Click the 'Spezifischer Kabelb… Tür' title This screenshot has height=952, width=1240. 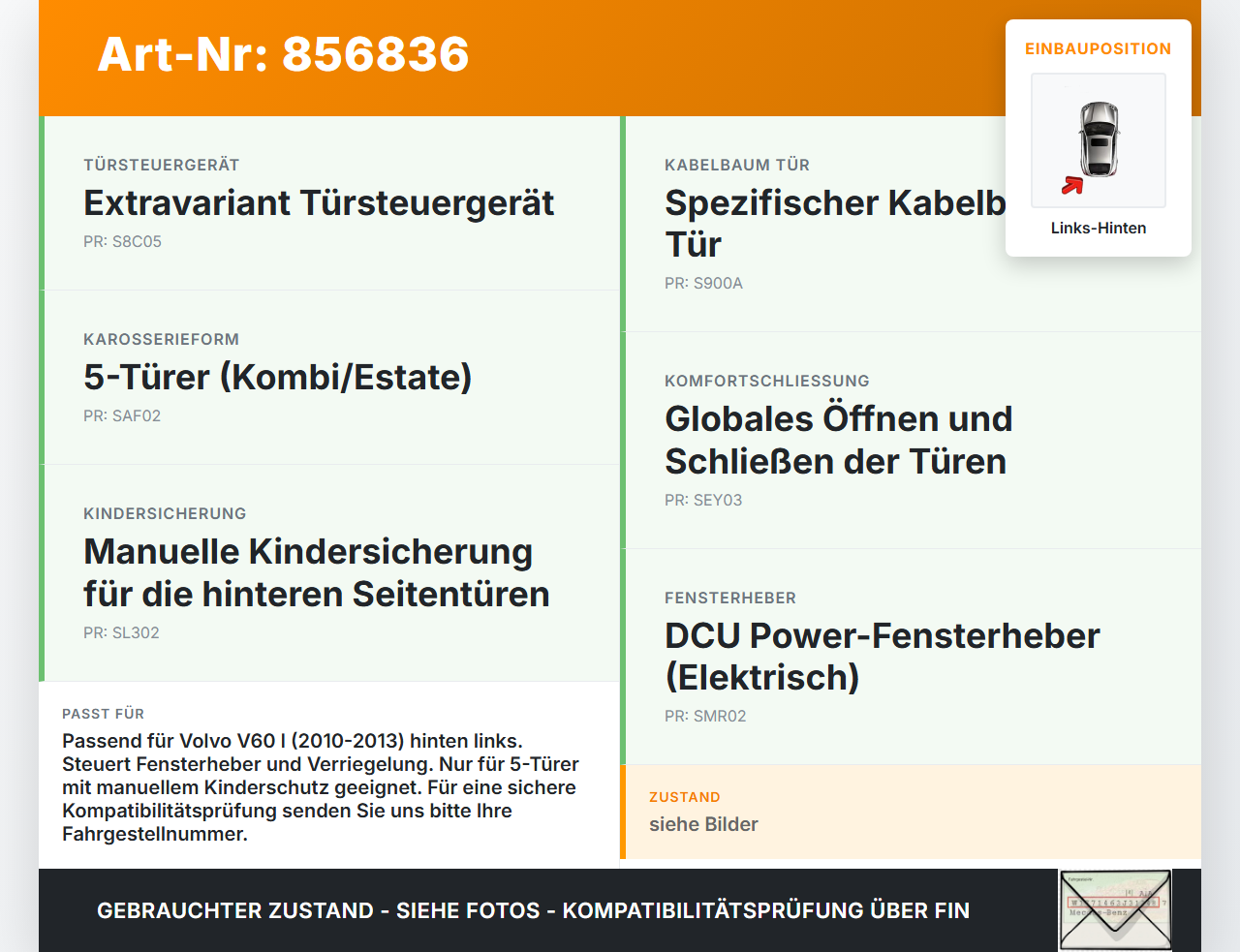835,224
